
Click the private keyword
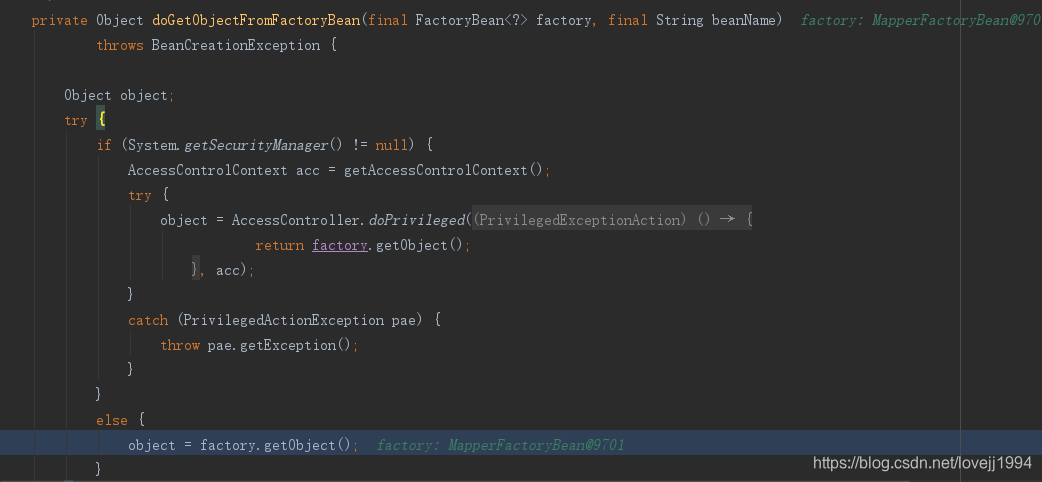(59, 21)
